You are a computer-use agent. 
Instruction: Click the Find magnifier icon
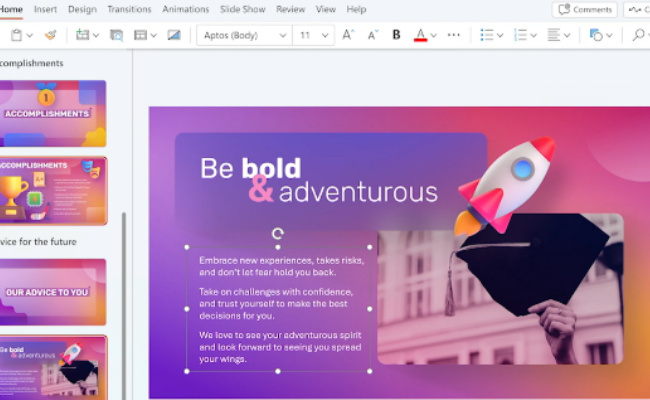638,35
